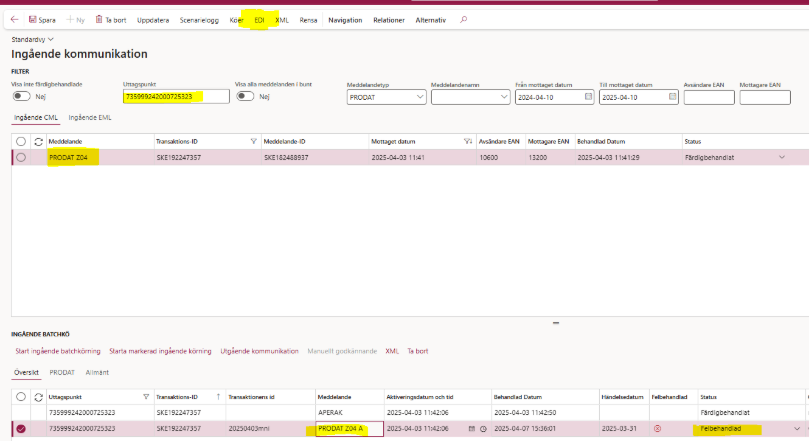The image size is (810, 441).
Task: Toggle Visa alla meddelanden i bunt switch
Action: pos(244,97)
